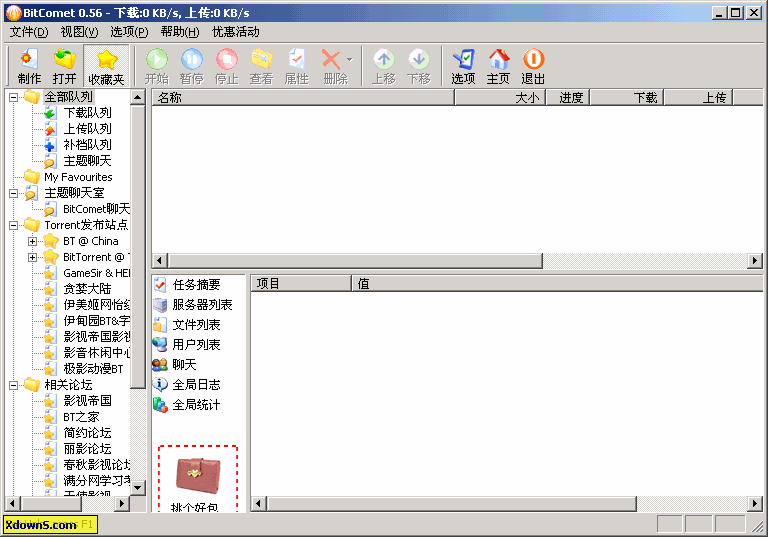Screen dimensions: 768x537
Task: Open the 选项(P) menu
Action: click(129, 32)
